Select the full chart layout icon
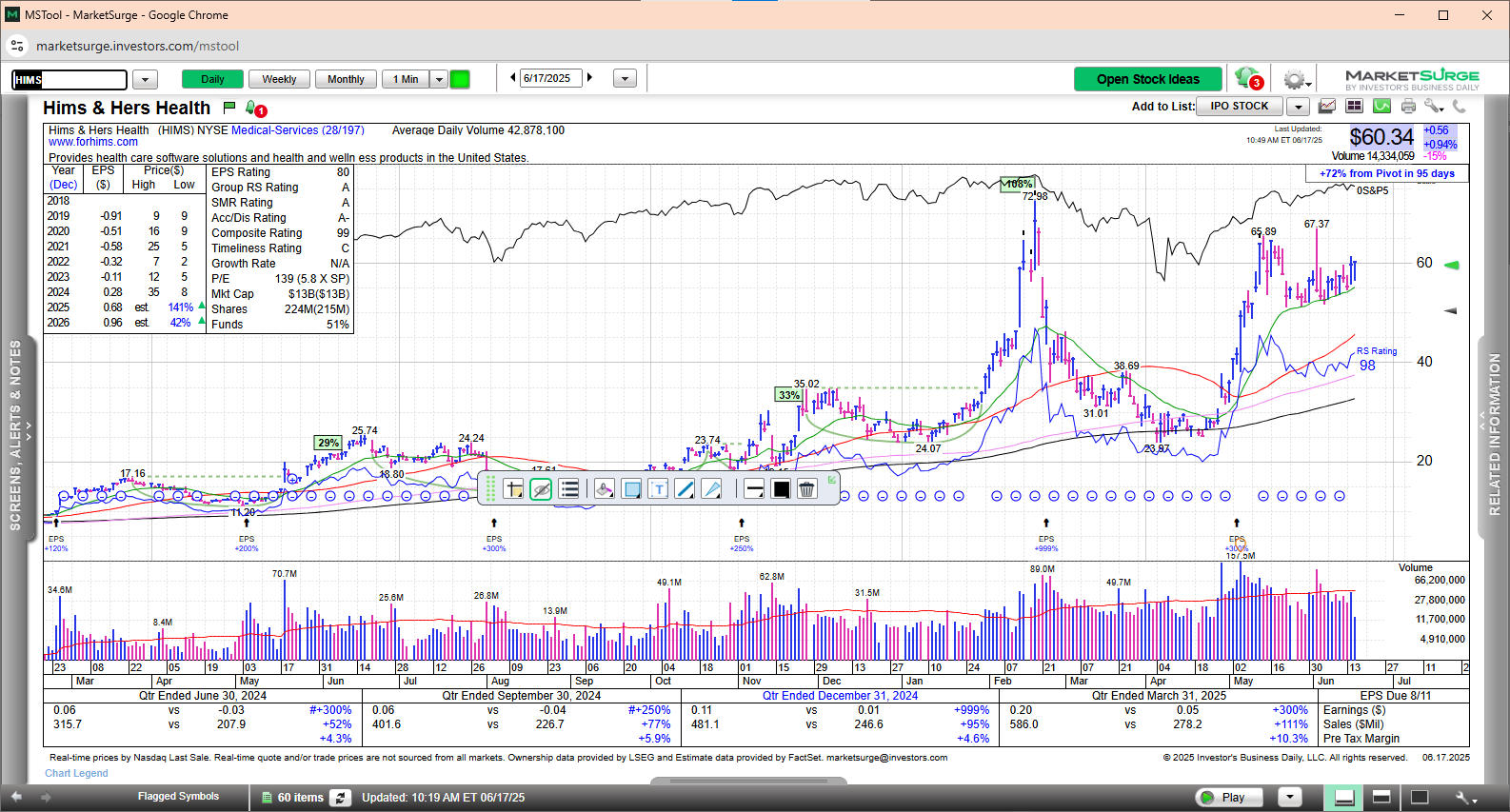 [1420, 798]
